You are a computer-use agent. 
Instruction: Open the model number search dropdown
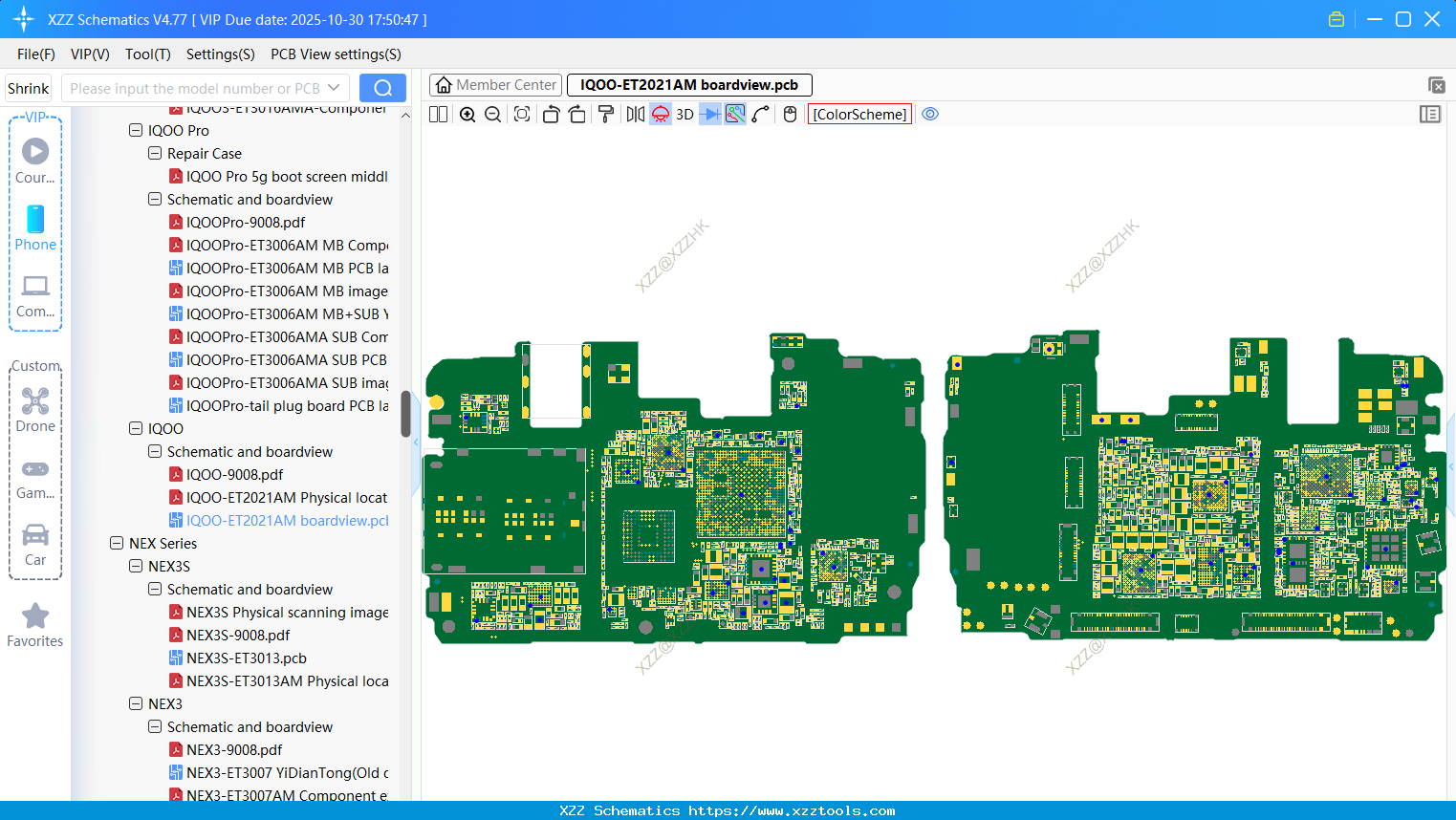pyautogui.click(x=334, y=88)
